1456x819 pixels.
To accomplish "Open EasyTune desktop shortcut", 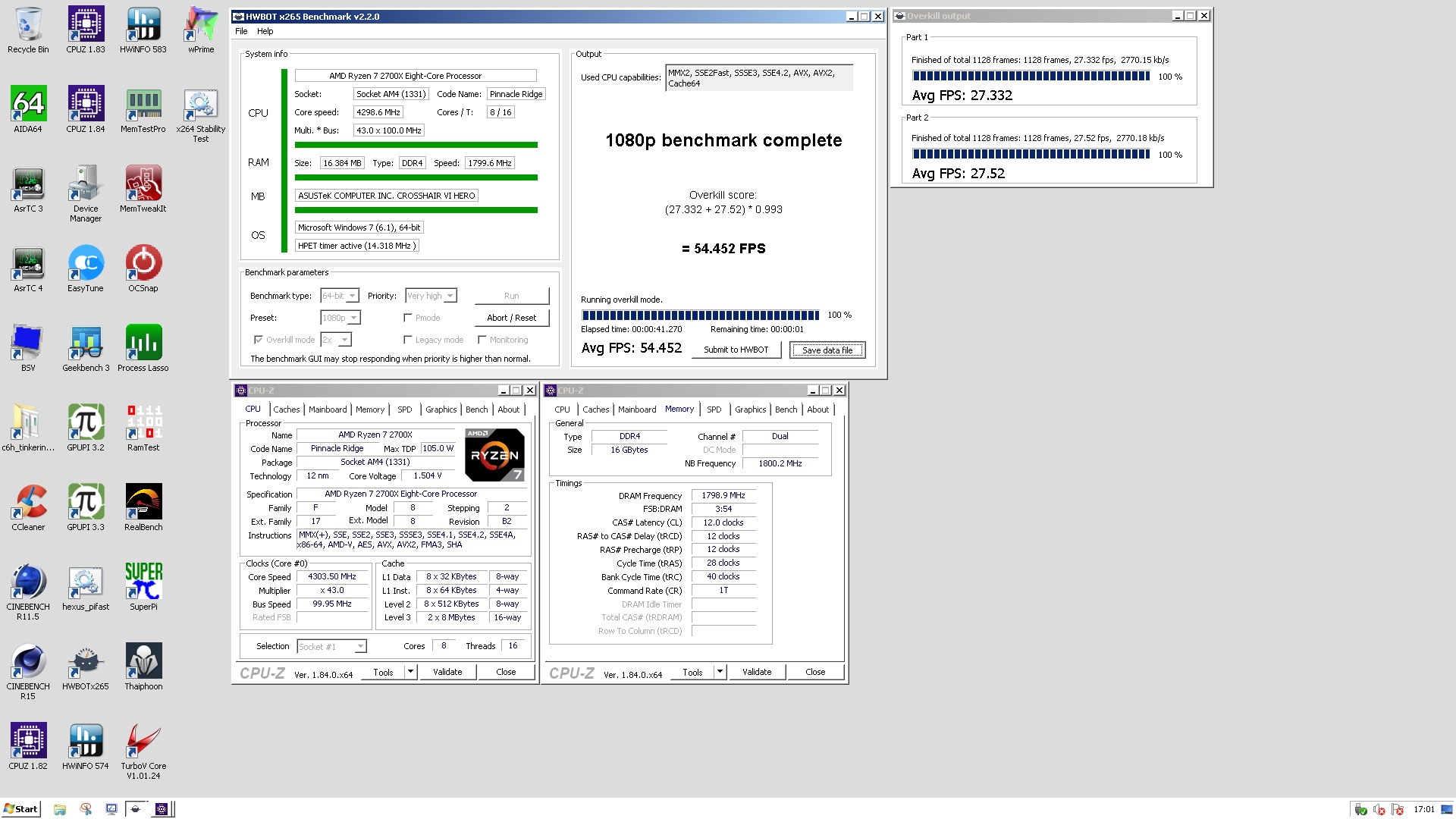I will point(86,269).
